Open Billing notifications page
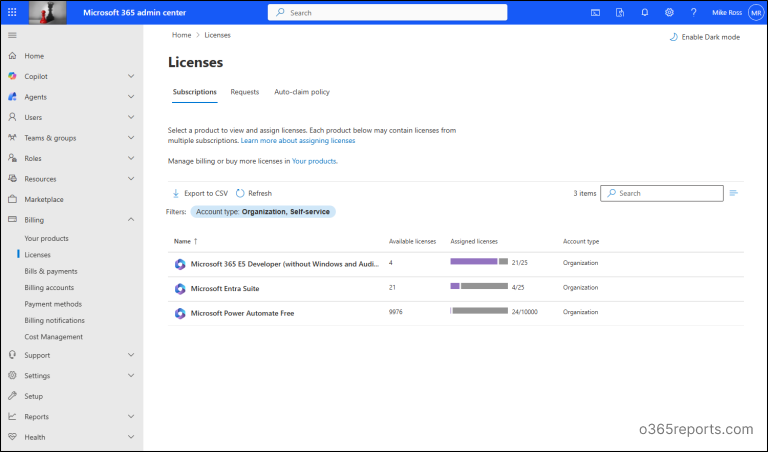 point(54,320)
